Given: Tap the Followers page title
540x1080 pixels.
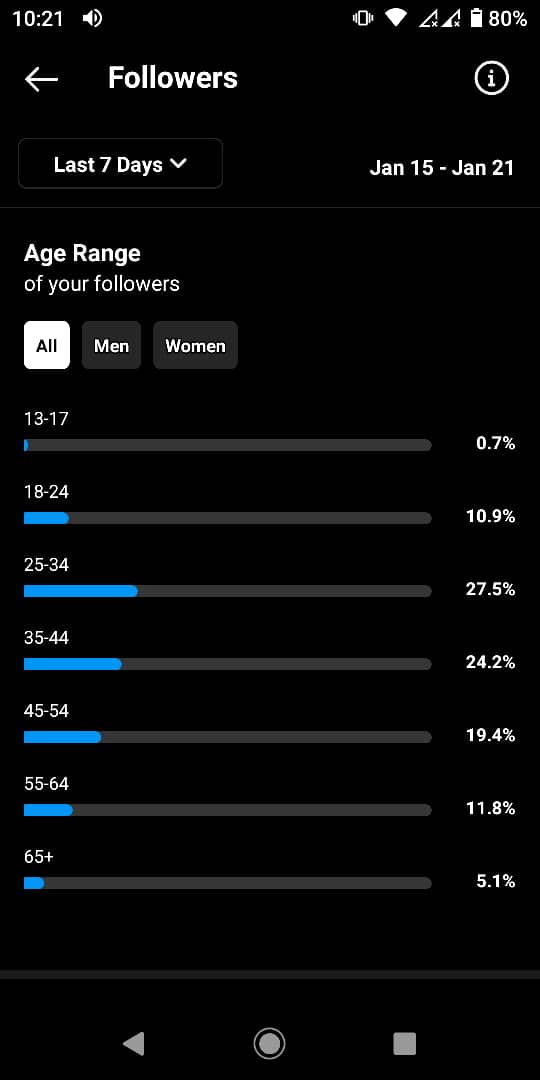Looking at the screenshot, I should pyautogui.click(x=173, y=79).
